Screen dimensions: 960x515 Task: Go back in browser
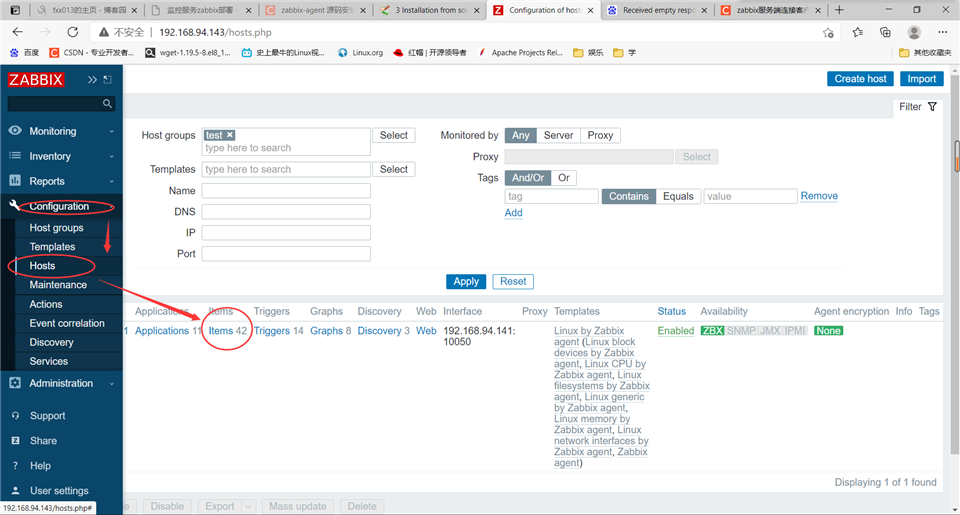pyautogui.click(x=18, y=32)
